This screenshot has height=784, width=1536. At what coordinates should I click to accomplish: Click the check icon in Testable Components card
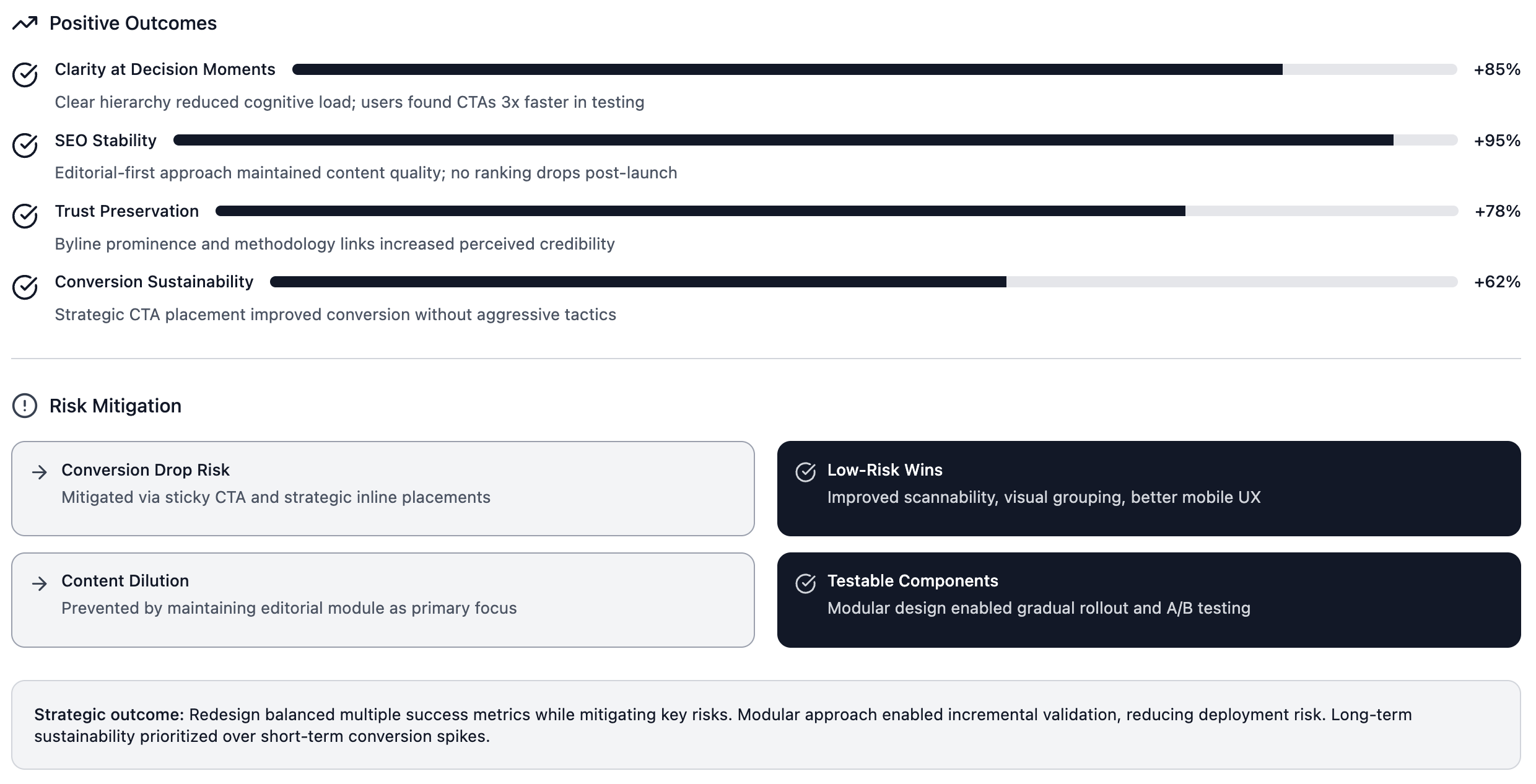point(805,583)
